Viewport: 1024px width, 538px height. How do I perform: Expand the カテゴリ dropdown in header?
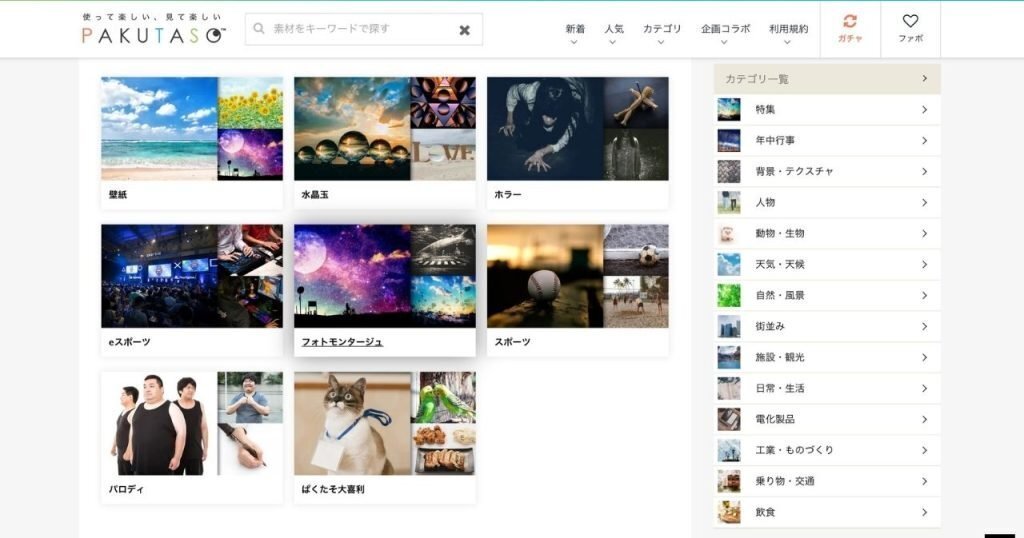[x=662, y=34]
